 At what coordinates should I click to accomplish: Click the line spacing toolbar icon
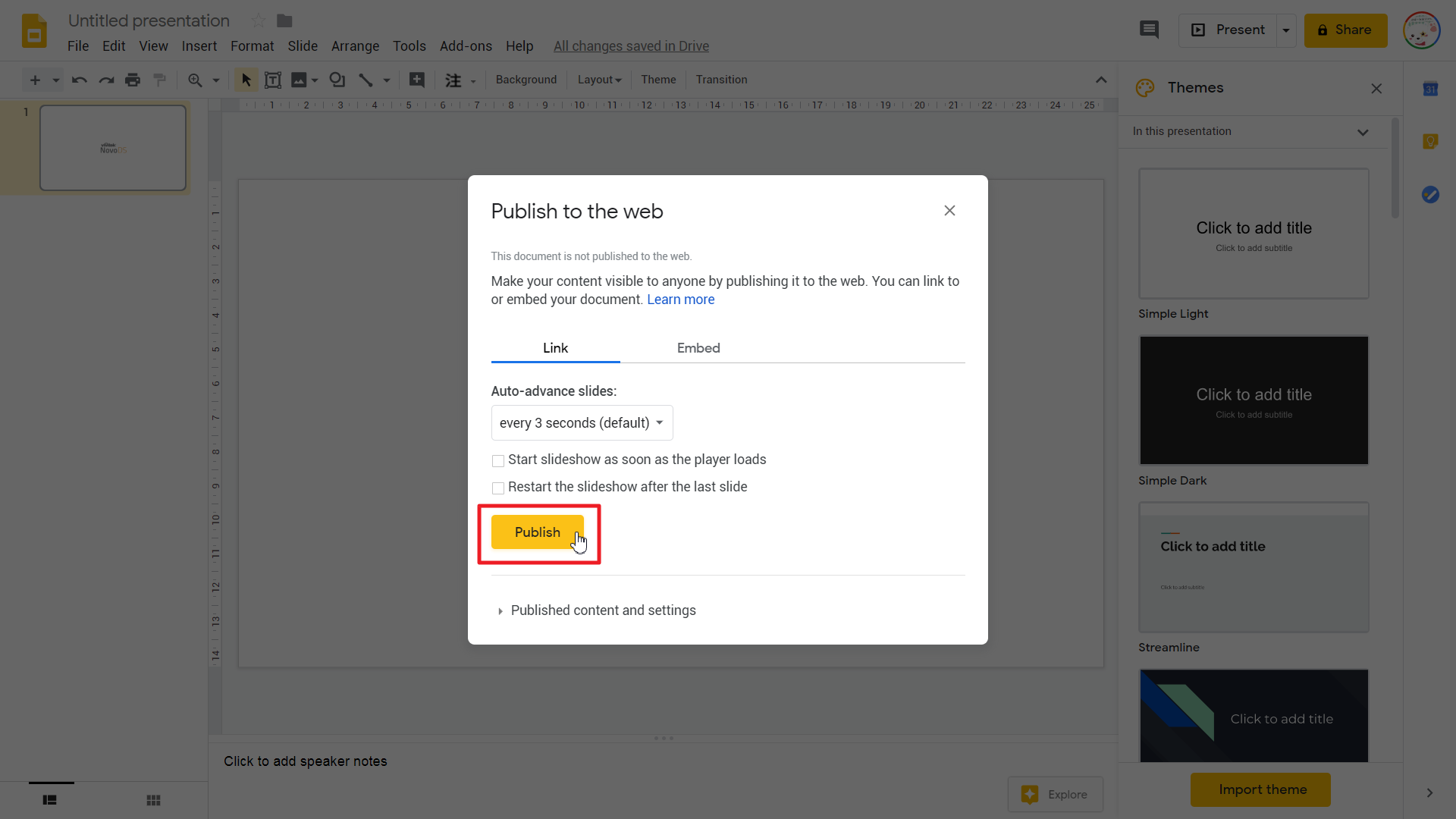(x=453, y=80)
